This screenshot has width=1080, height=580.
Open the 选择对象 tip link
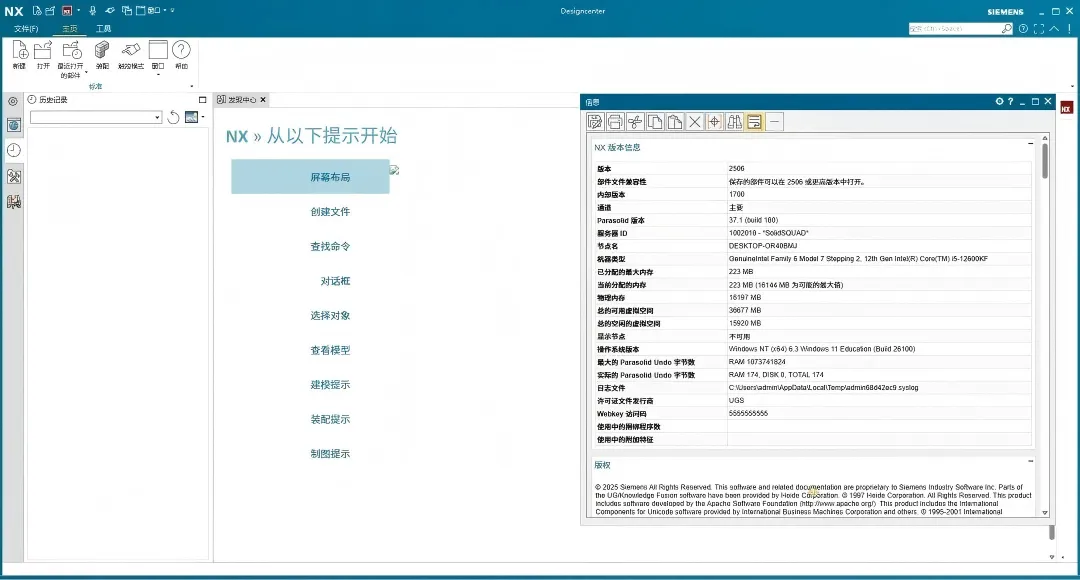tap(330, 315)
